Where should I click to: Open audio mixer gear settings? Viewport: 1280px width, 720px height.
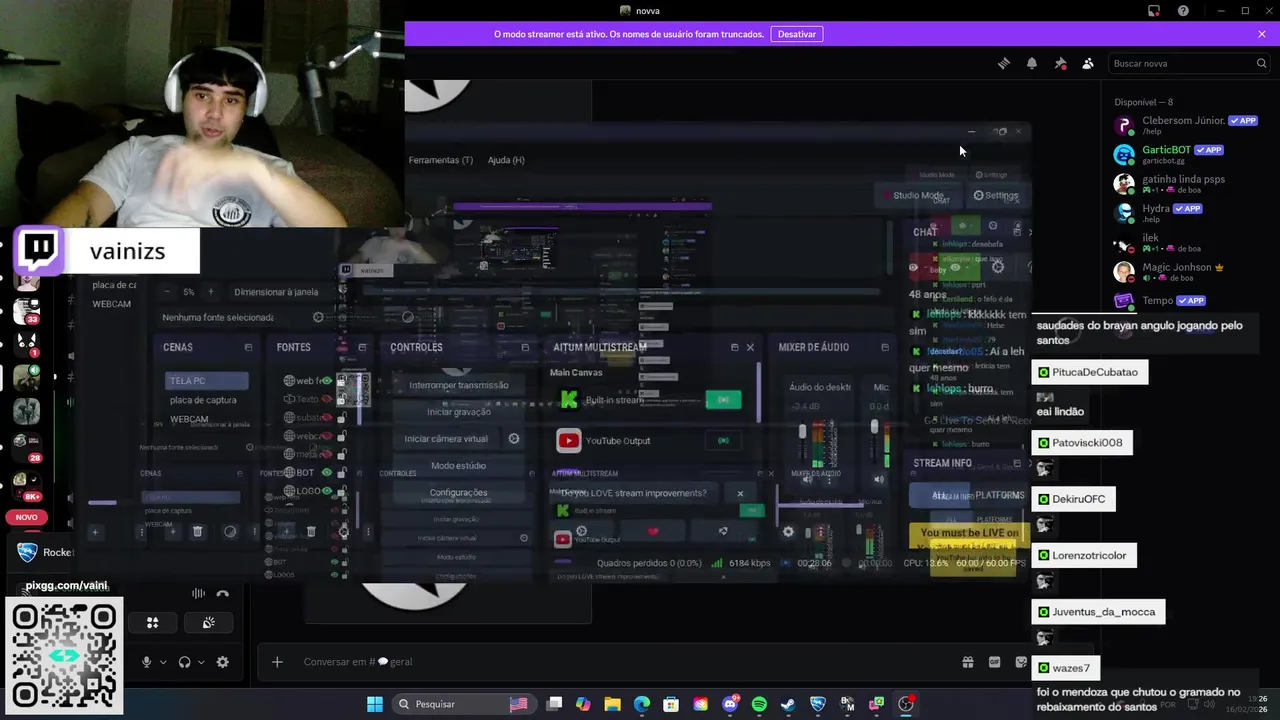click(788, 532)
